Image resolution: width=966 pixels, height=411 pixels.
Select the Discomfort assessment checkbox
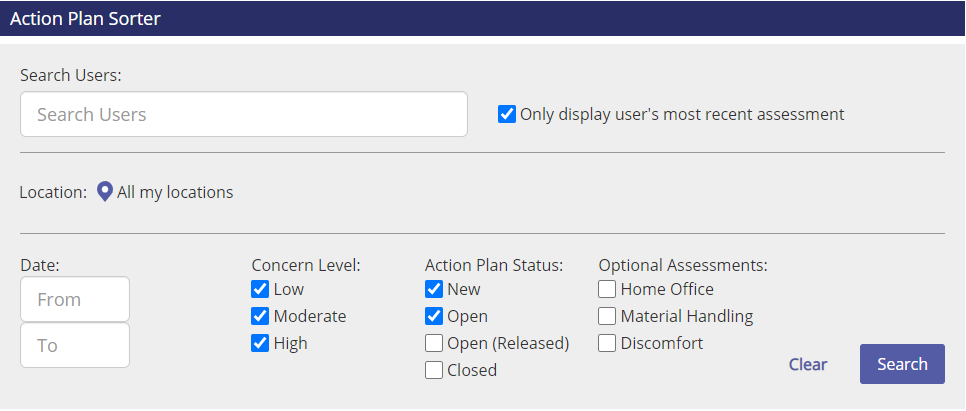point(607,343)
